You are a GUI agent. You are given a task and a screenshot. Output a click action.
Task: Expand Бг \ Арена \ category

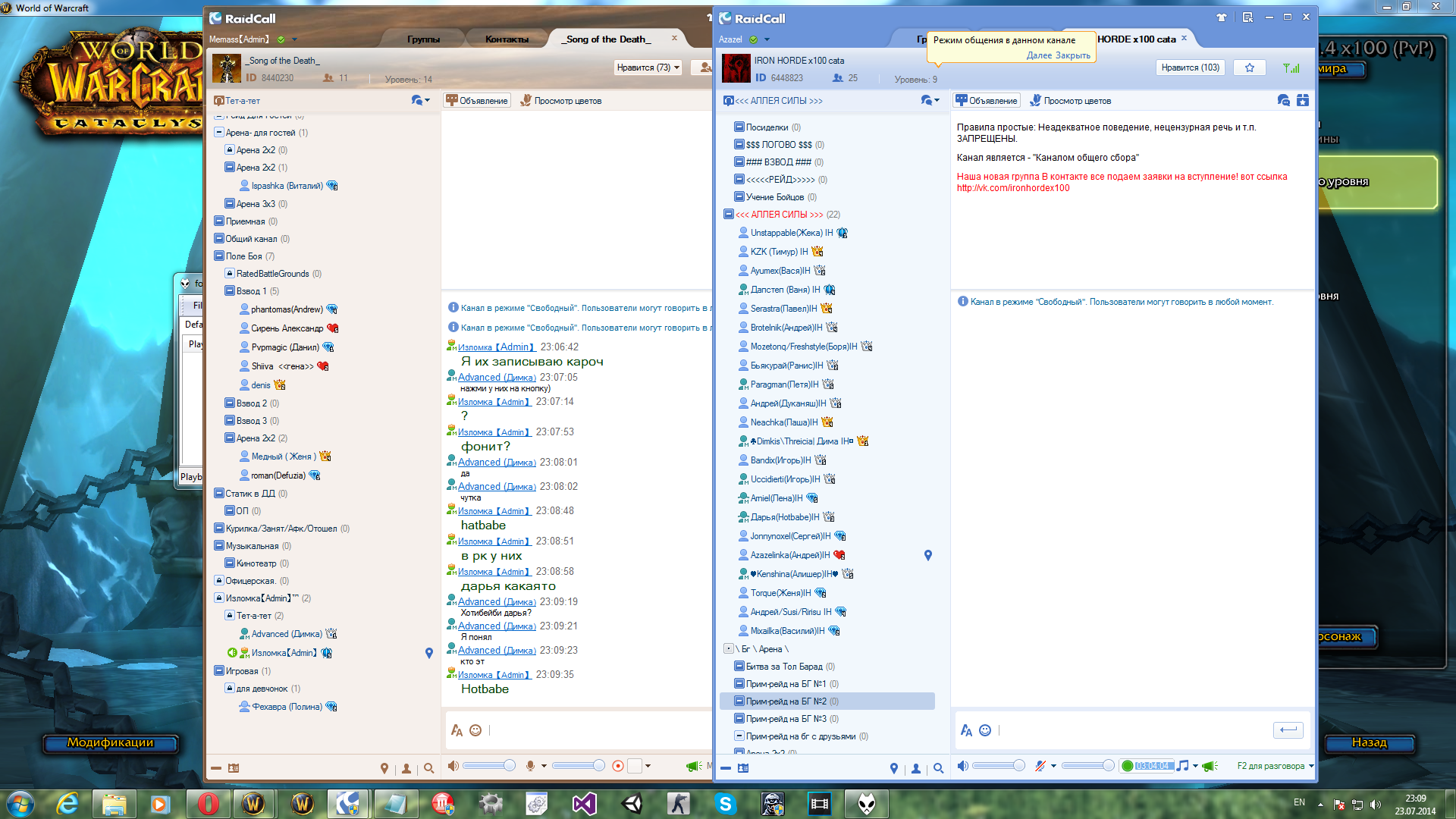pyautogui.click(x=729, y=649)
